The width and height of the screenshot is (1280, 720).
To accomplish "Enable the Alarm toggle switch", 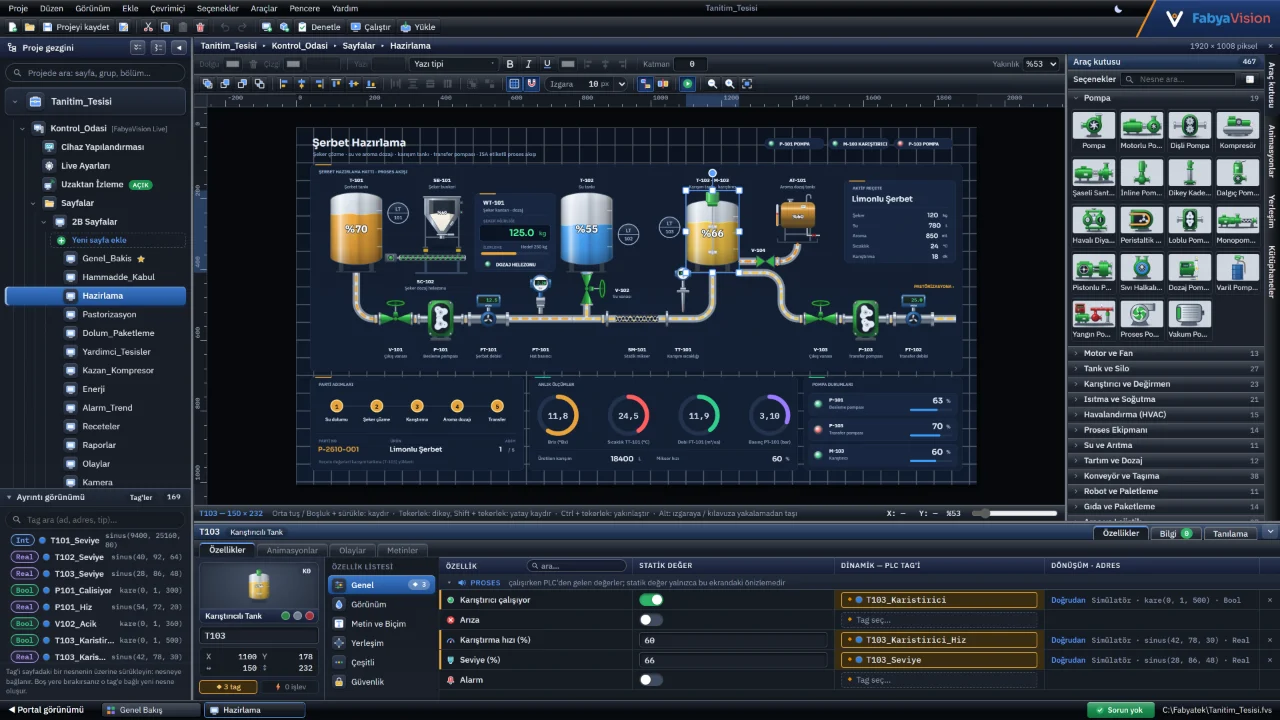I will click(651, 680).
